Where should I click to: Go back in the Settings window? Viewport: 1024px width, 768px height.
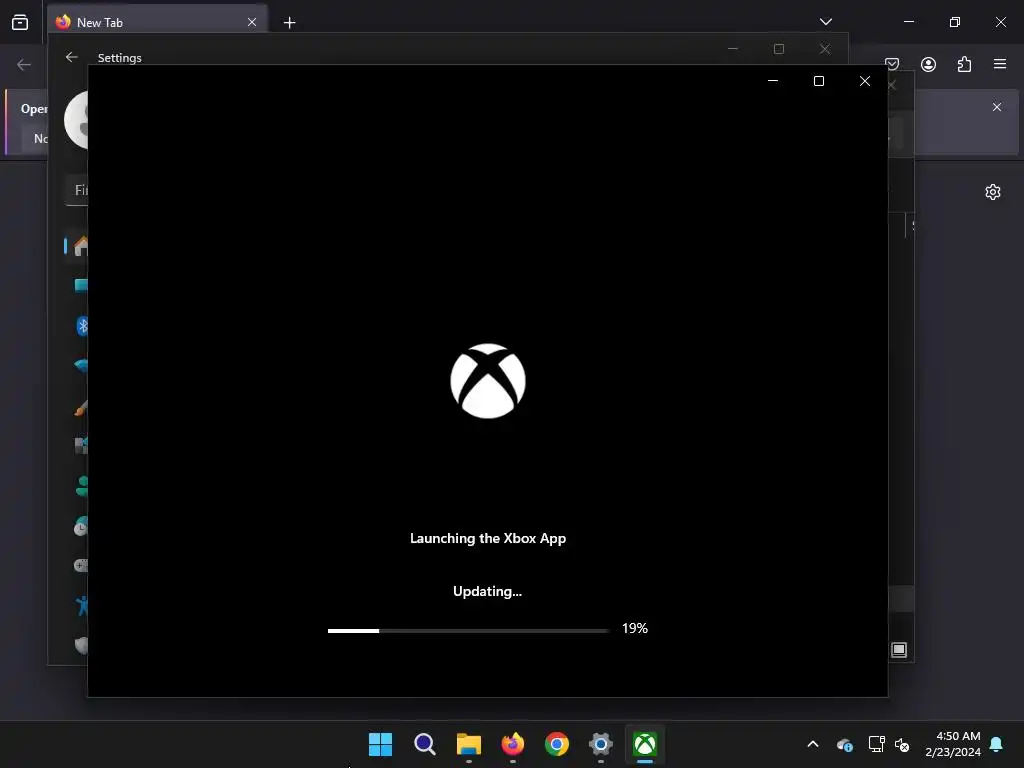pos(72,57)
